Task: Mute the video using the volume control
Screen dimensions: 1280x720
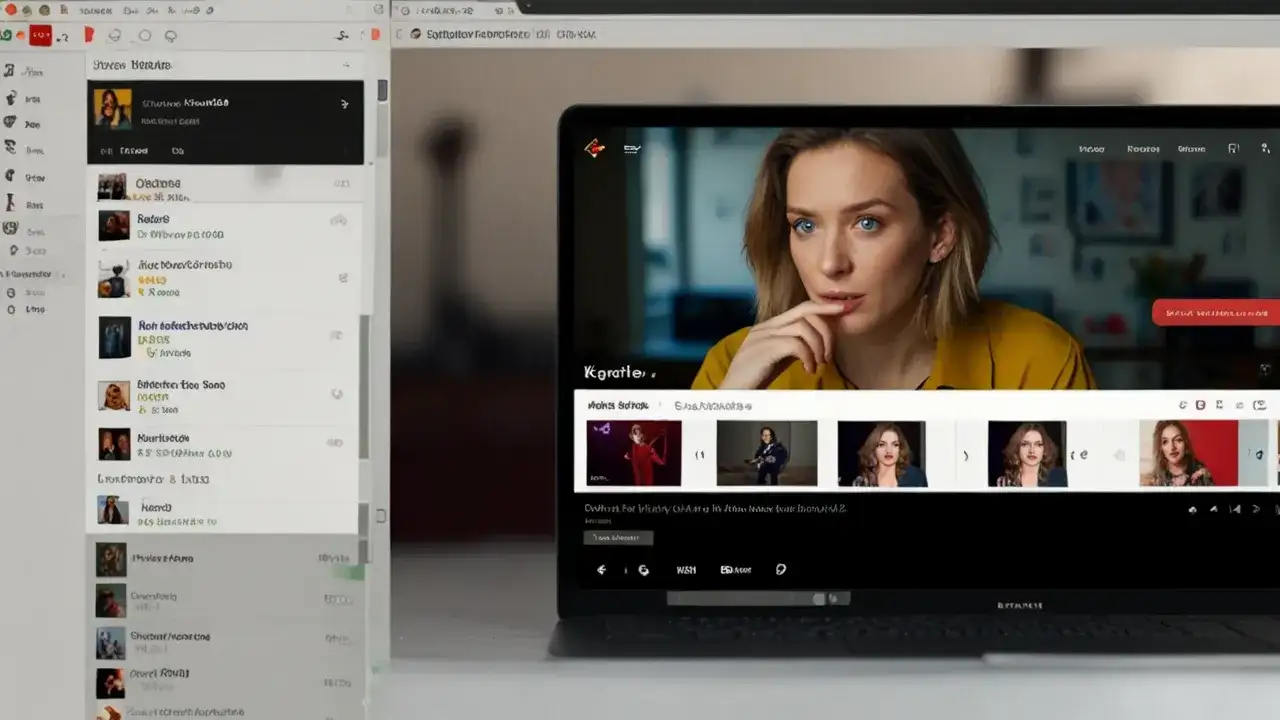Action: pyautogui.click(x=1190, y=510)
